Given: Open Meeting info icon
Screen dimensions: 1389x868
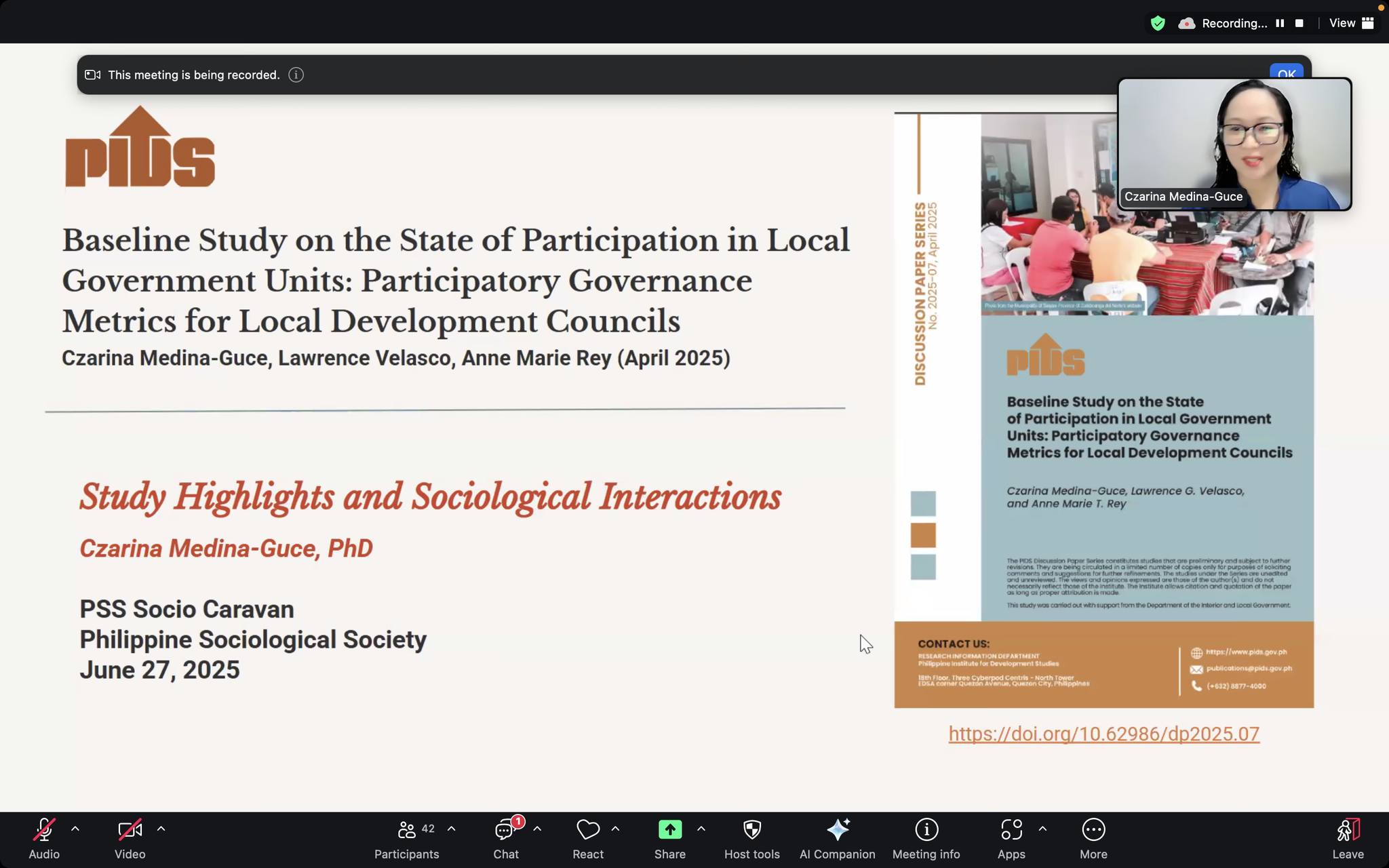Looking at the screenshot, I should click(926, 830).
